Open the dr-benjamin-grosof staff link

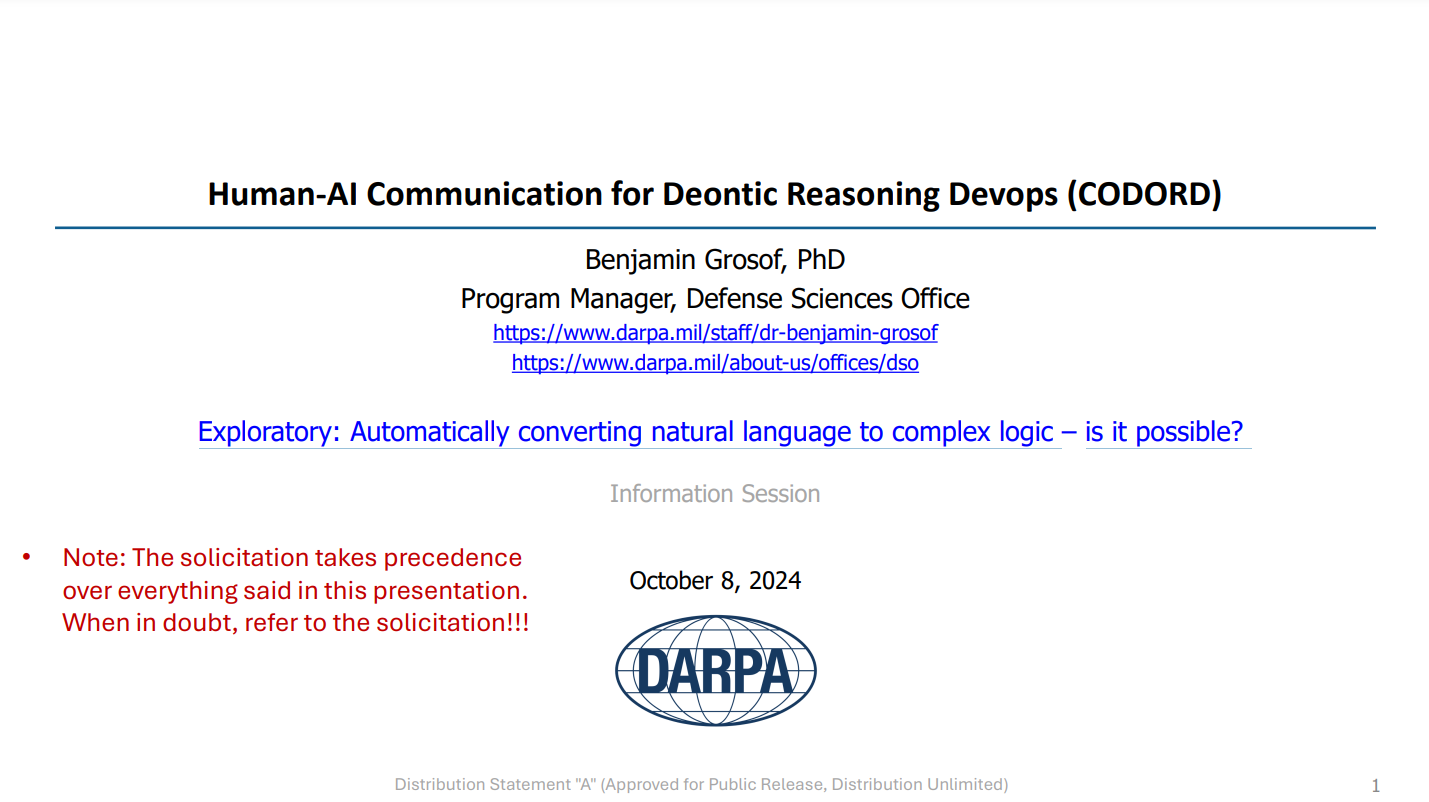715,332
